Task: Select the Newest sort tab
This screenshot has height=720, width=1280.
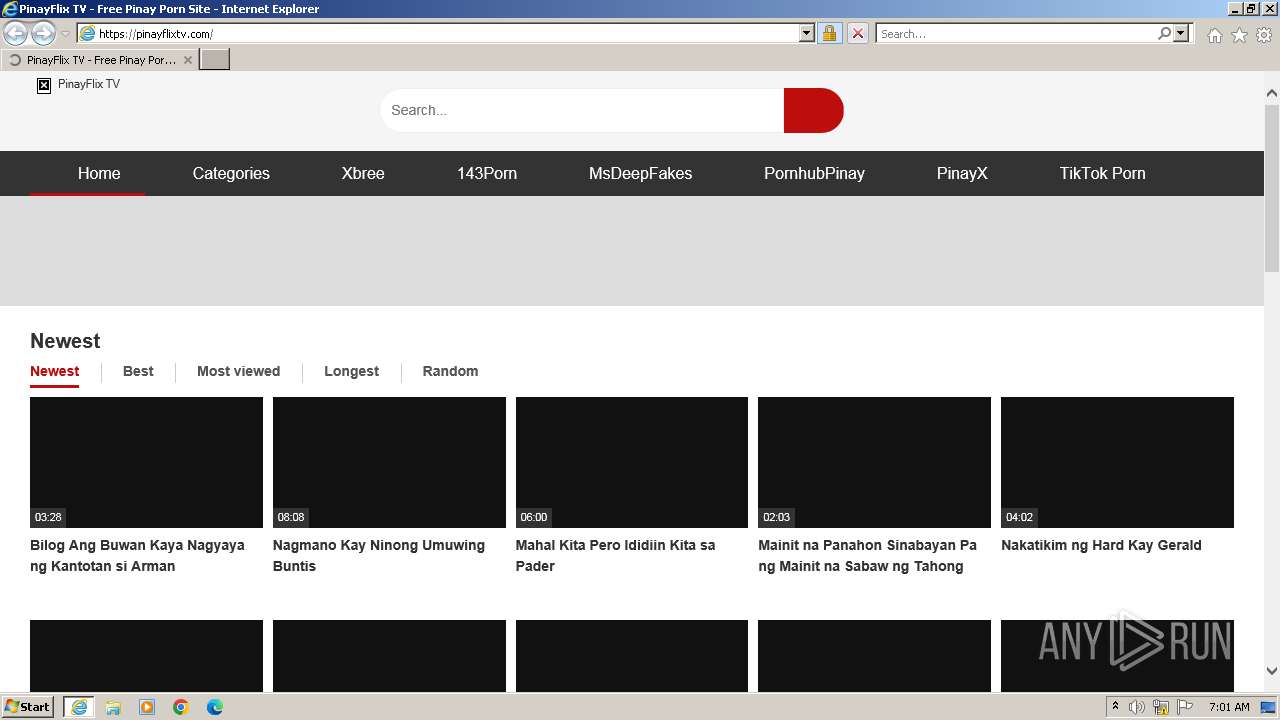Action: [x=54, y=371]
